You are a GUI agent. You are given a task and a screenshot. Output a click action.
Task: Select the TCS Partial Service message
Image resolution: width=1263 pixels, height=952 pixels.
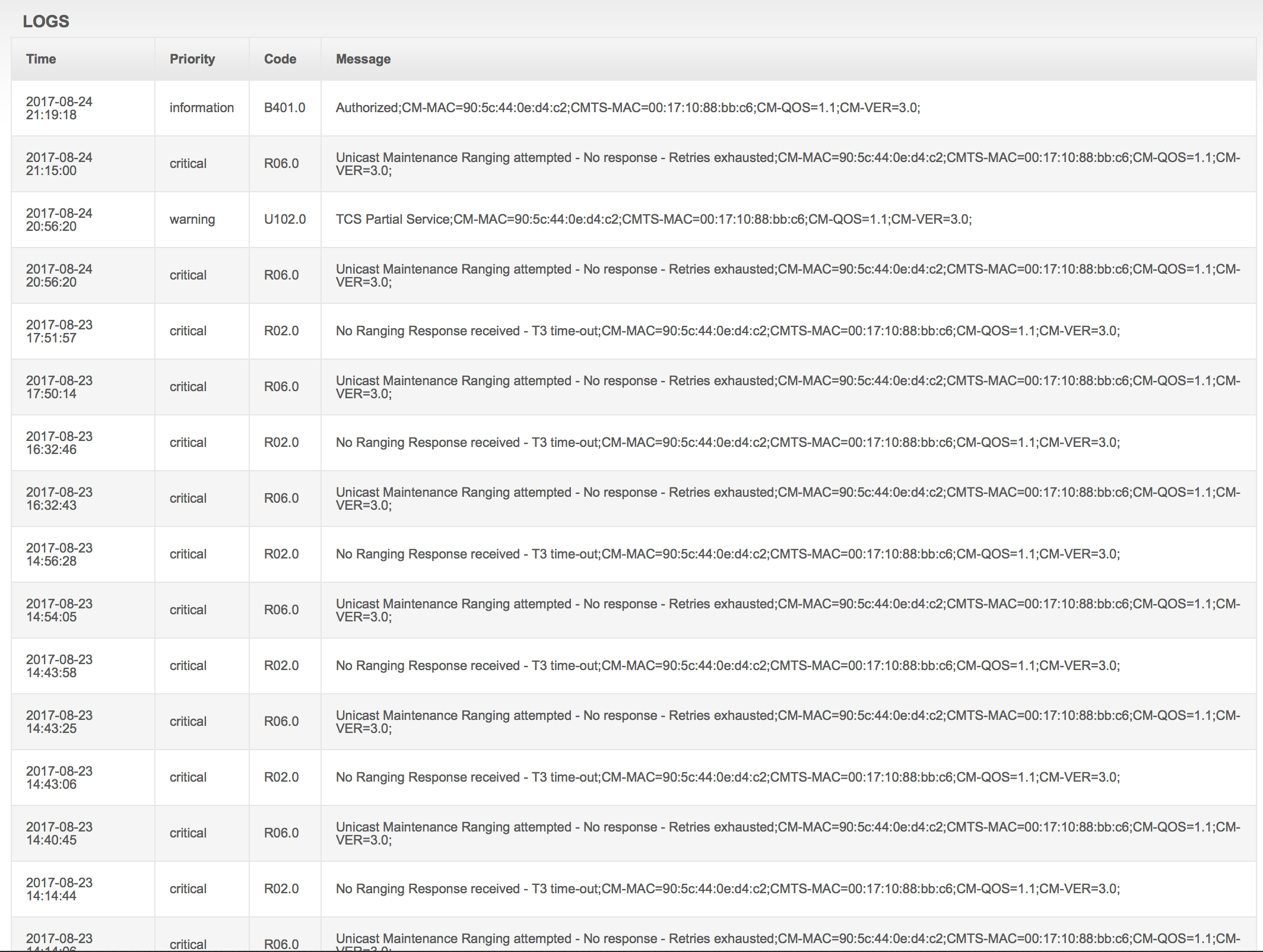coord(653,219)
